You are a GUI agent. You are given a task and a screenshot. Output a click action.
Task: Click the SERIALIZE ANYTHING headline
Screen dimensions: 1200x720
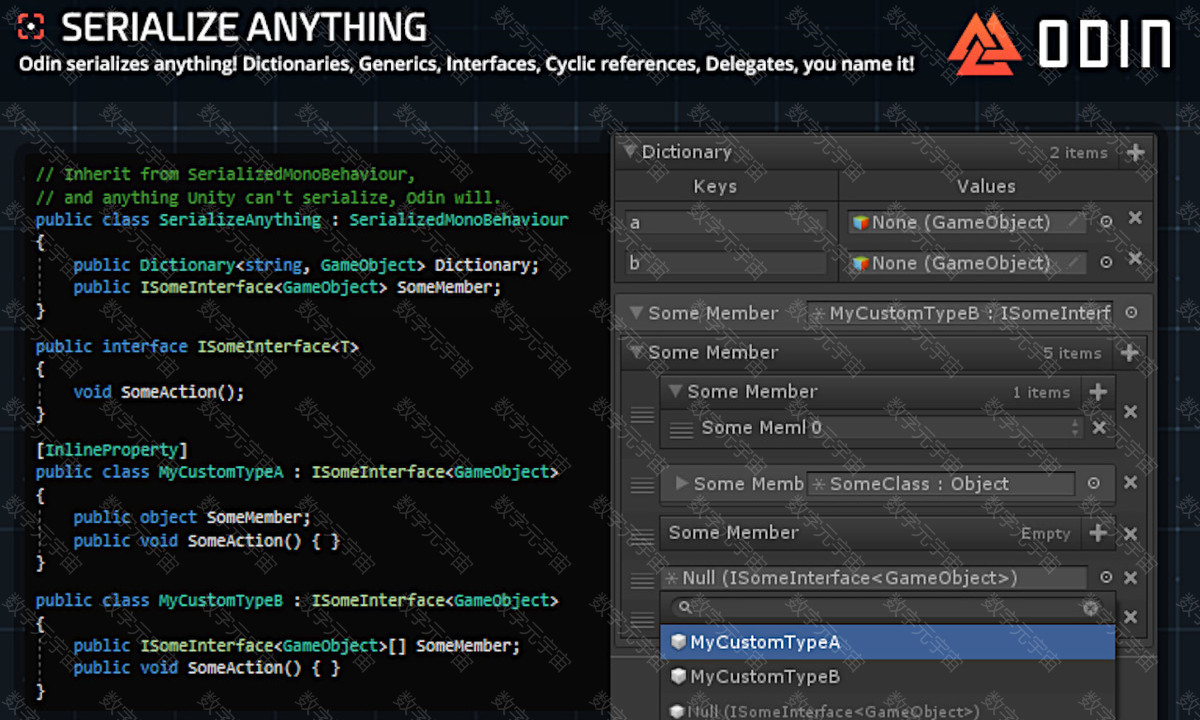point(244,27)
